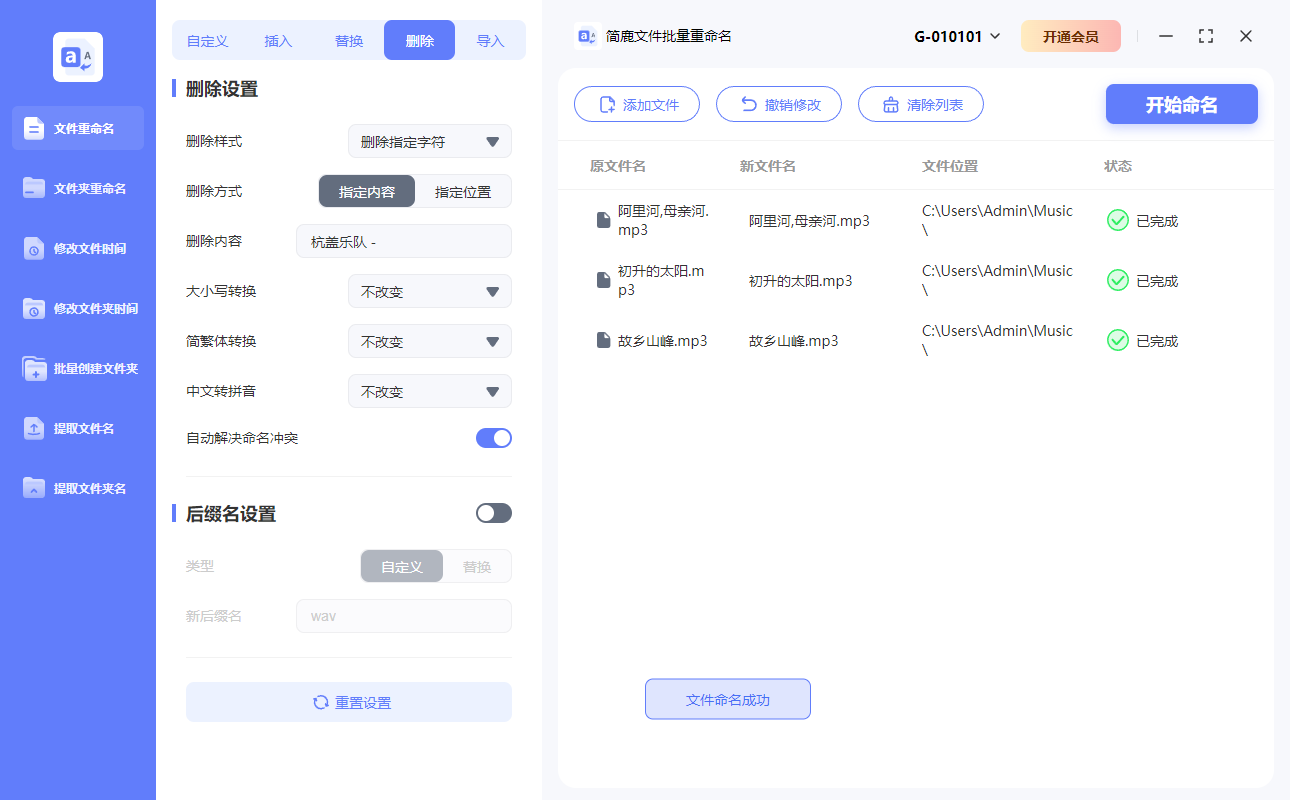Image resolution: width=1290 pixels, height=800 pixels.
Task: Select 提取文件夹名 from sidebar
Action: [77, 488]
